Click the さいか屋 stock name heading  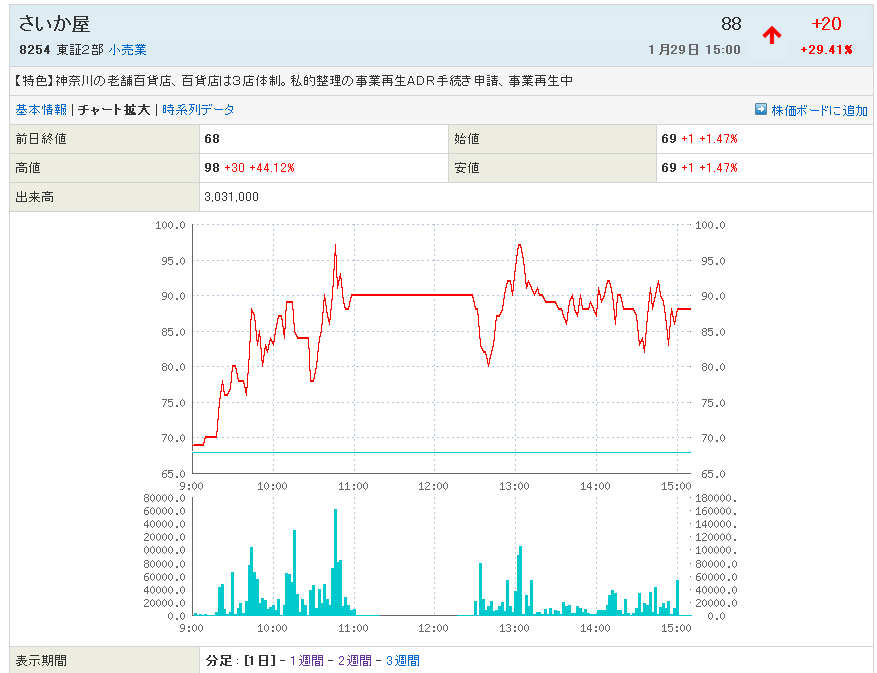(54, 24)
